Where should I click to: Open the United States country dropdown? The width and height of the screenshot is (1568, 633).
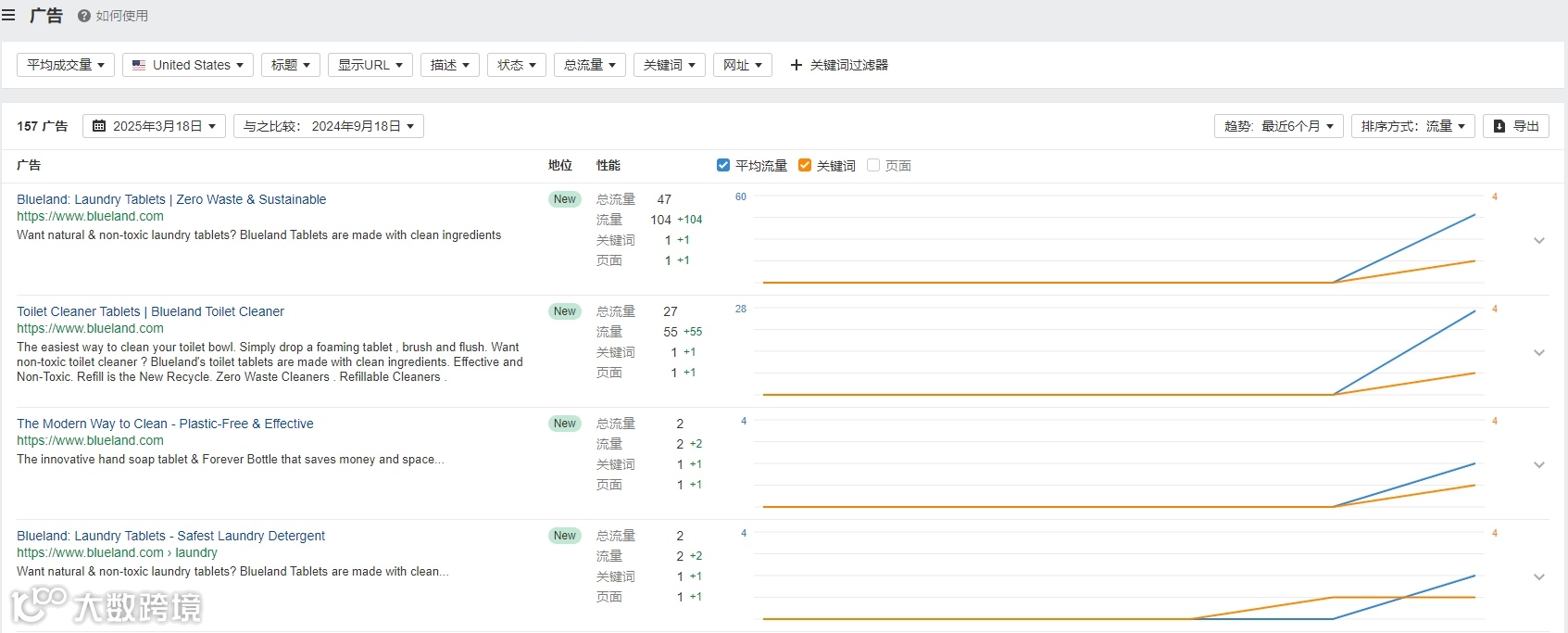tap(188, 65)
